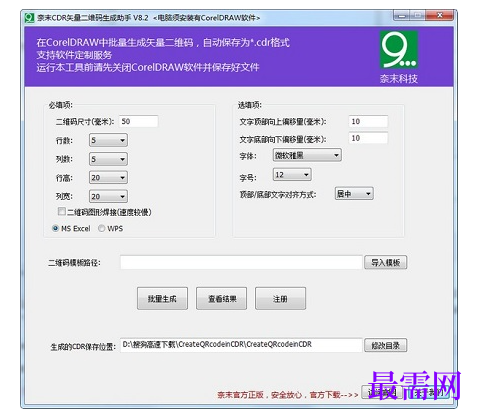480x417 pixels.
Task: Open the 字号 font size dropdown
Action: click(x=292, y=175)
